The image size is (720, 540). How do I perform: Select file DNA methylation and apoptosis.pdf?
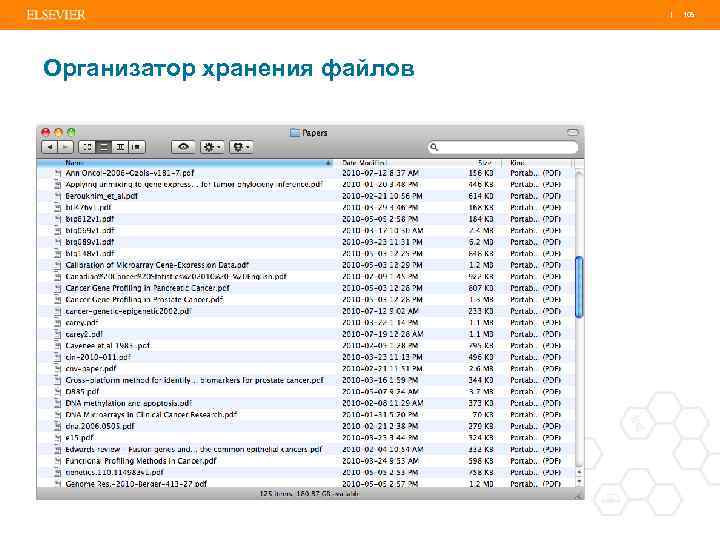(129, 403)
